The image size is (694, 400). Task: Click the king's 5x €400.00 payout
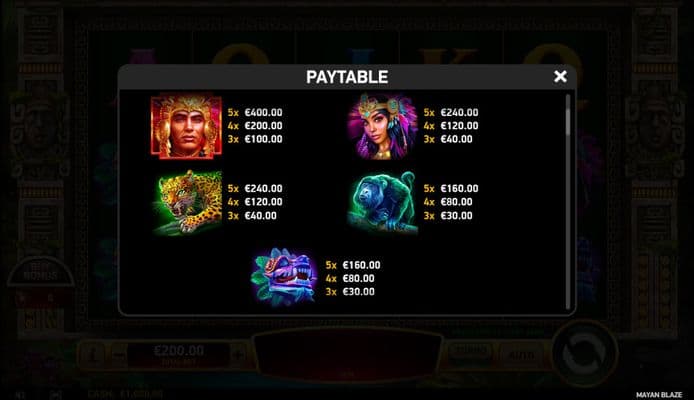[x=255, y=112]
